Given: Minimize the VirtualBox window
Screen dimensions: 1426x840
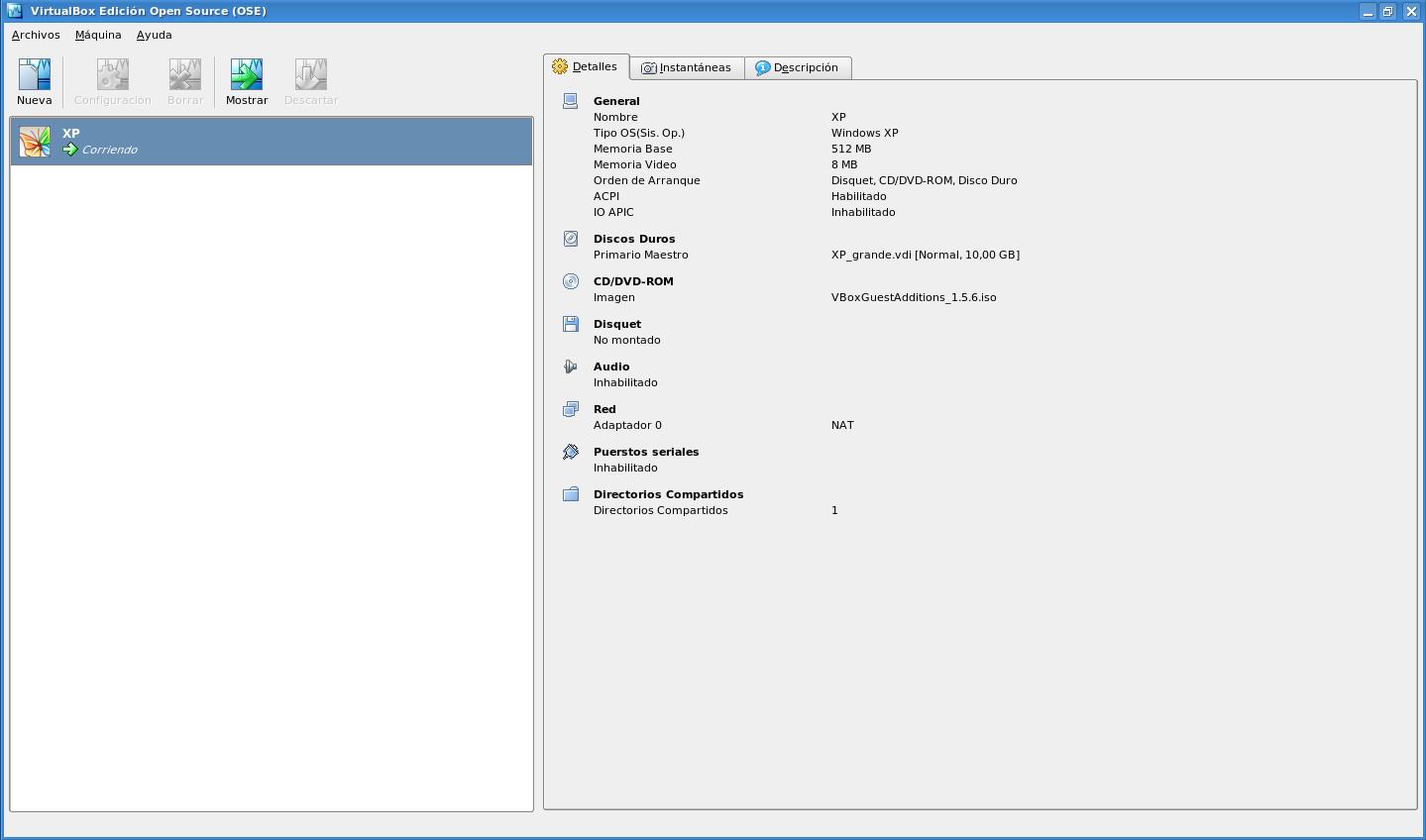Looking at the screenshot, I should click(x=1368, y=11).
